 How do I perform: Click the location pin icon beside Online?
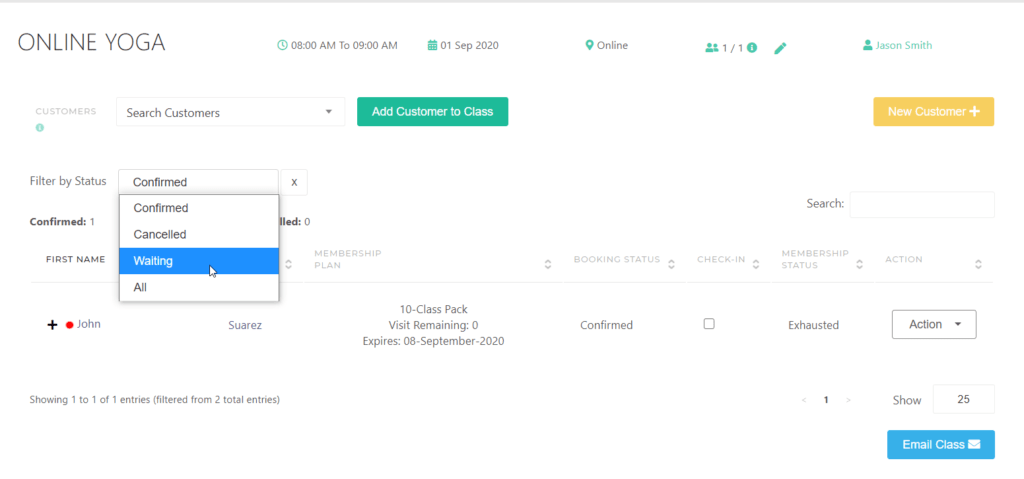point(590,45)
